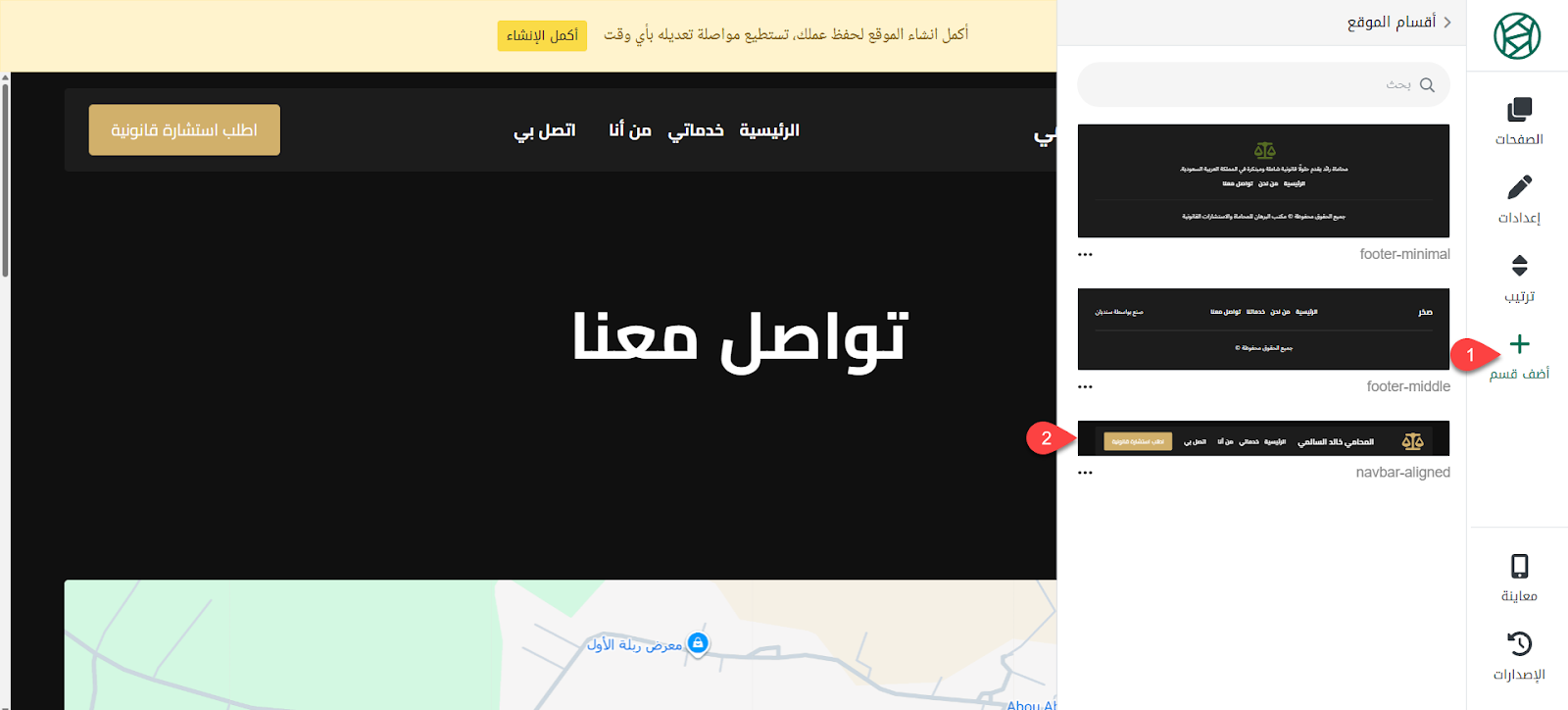Screen dimensions: 1568x710
Task: Open options menu for footer-middle
Action: [1085, 387]
